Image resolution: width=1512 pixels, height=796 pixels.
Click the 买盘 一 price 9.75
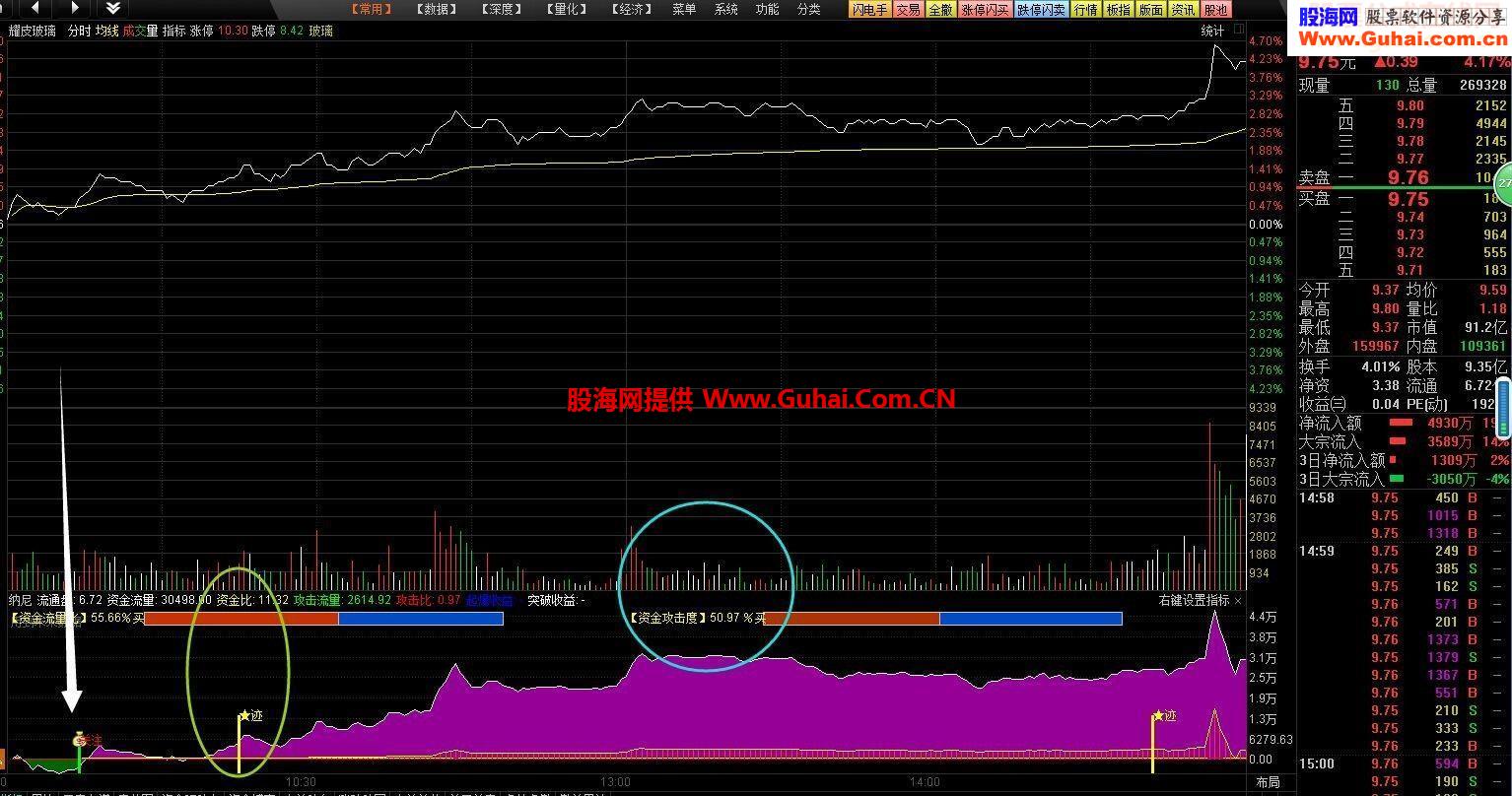pos(1408,199)
